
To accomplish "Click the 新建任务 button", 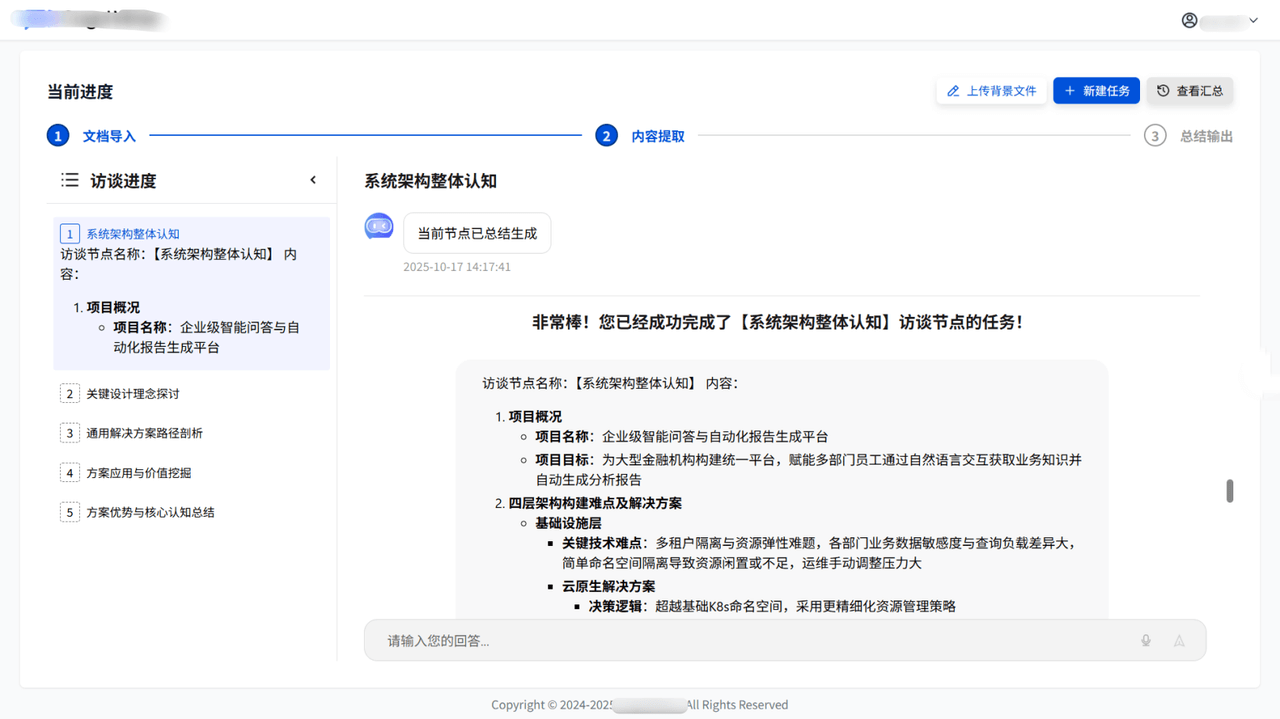I will tap(1096, 90).
